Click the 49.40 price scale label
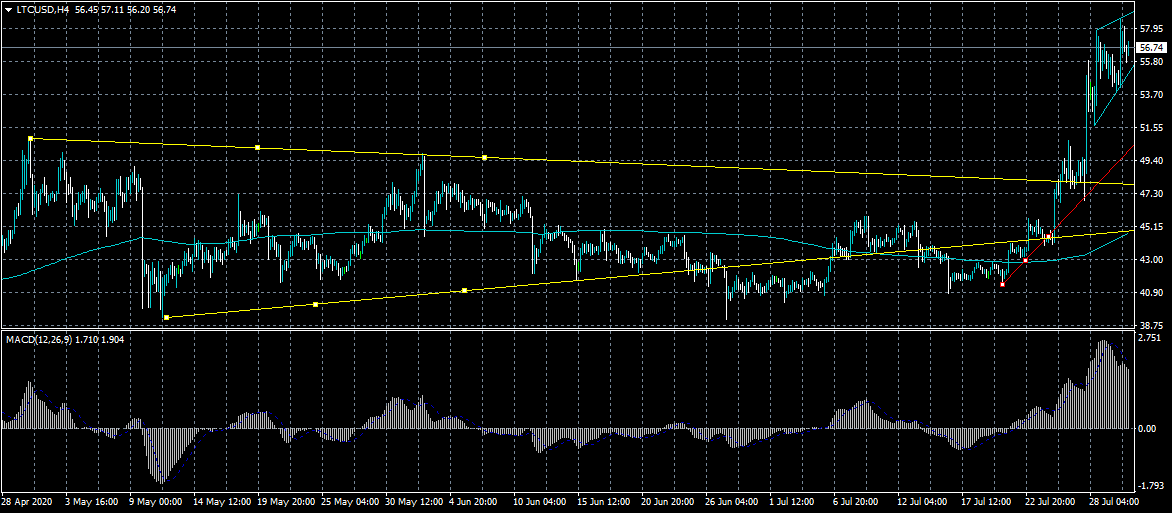Image resolution: width=1172 pixels, height=513 pixels. pos(1150,160)
